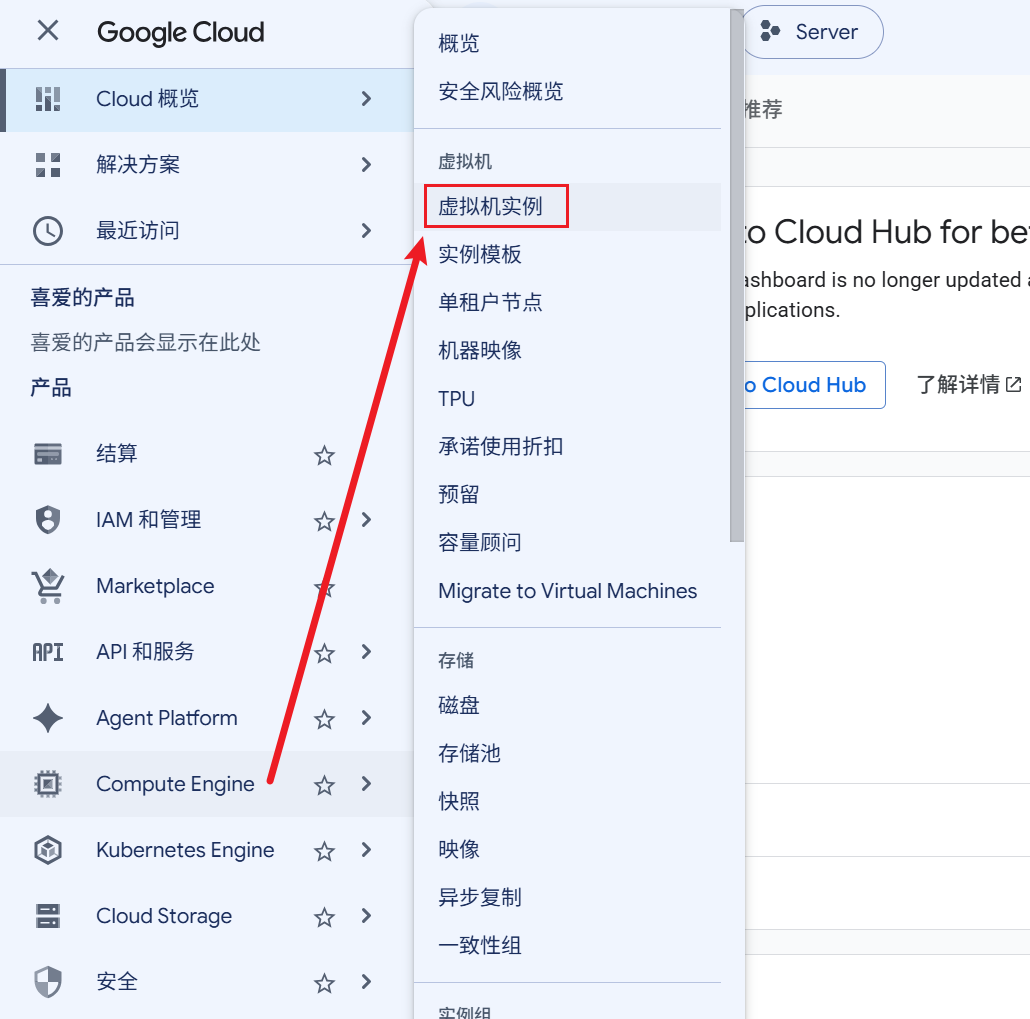The height and width of the screenshot is (1019, 1030).
Task: Expand the Kubernetes Engine submenu chevron
Action: point(367,850)
